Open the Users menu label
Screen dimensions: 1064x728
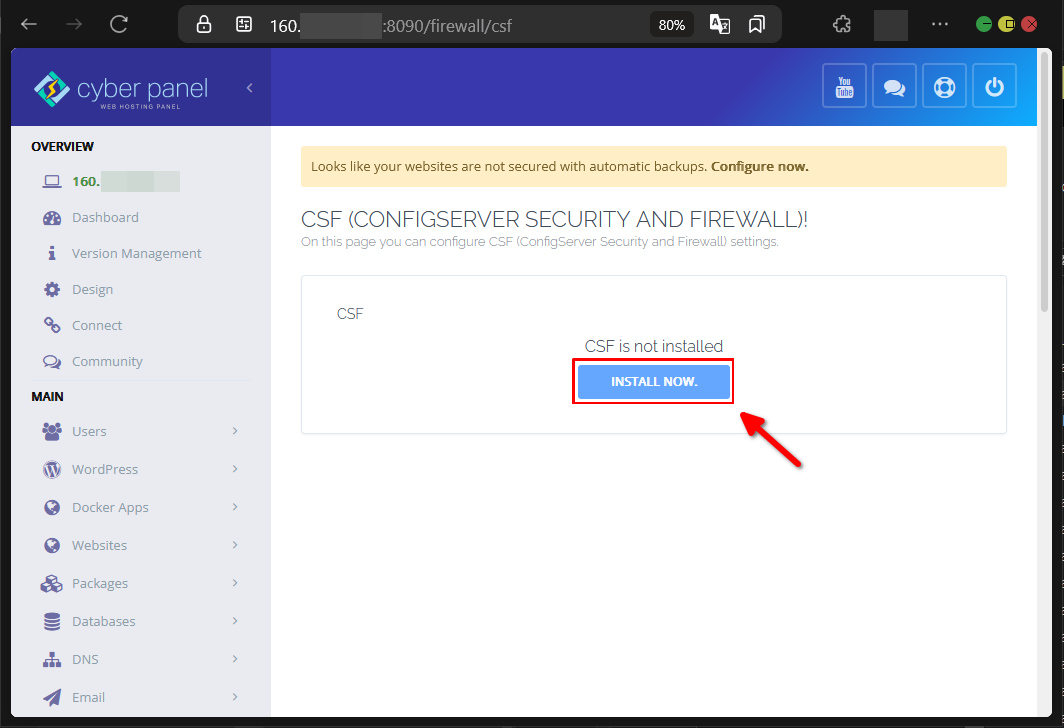pyautogui.click(x=89, y=432)
